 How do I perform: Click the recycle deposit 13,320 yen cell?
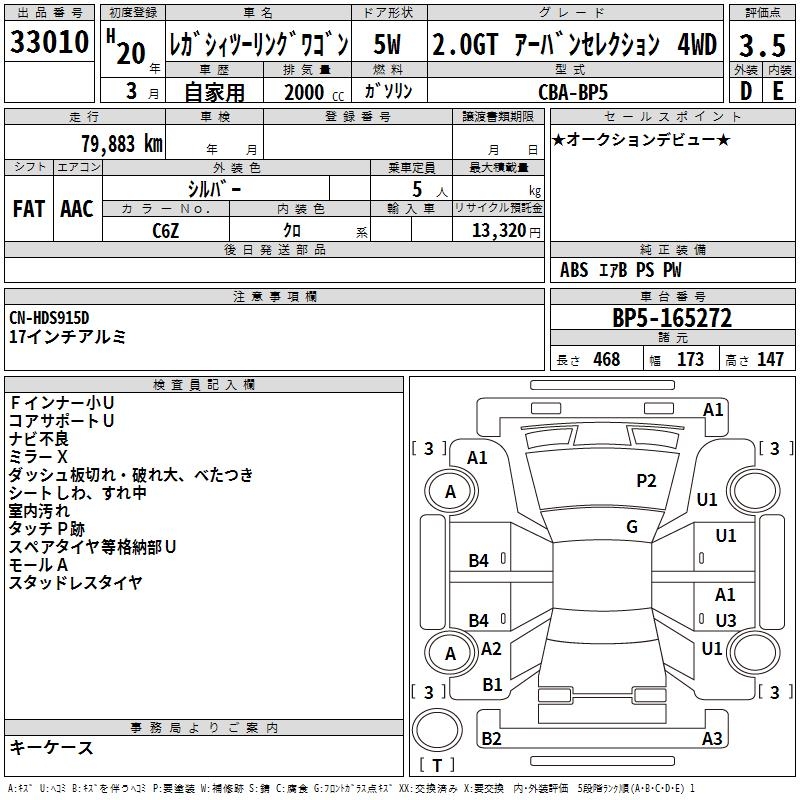pyautogui.click(x=498, y=230)
